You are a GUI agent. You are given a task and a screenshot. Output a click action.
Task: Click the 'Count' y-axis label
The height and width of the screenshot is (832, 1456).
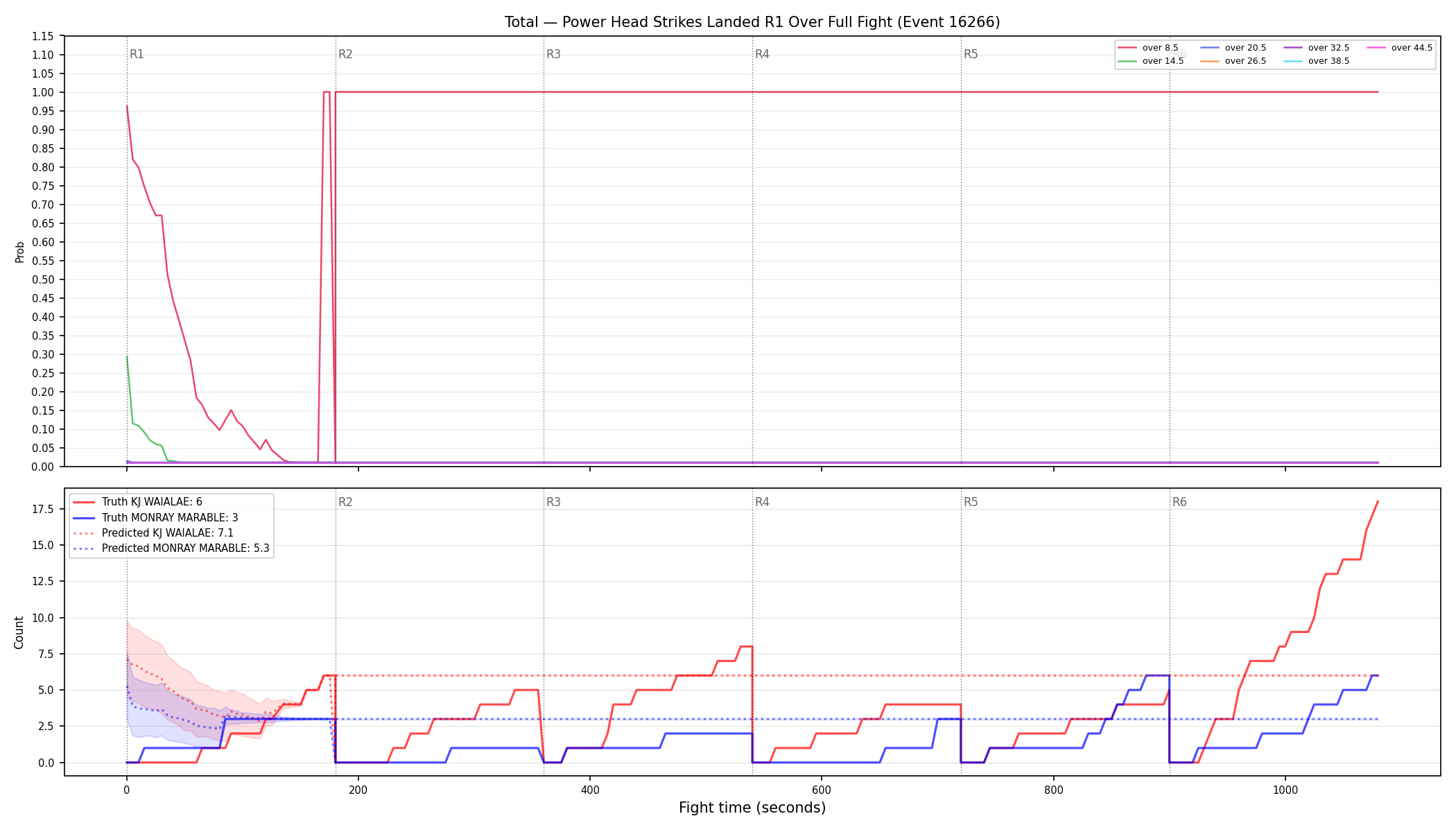(19, 632)
